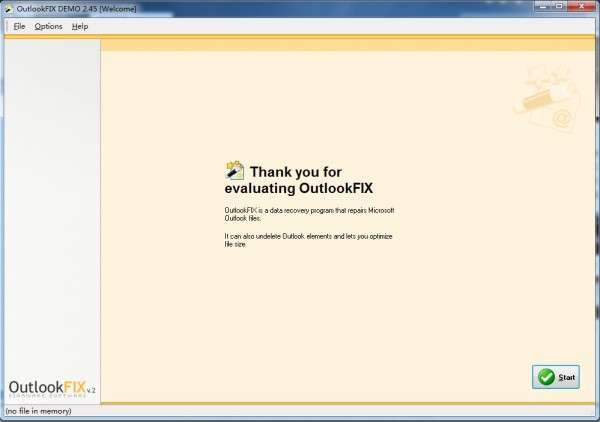Click the Start button
The height and width of the screenshot is (422, 600).
tap(556, 377)
